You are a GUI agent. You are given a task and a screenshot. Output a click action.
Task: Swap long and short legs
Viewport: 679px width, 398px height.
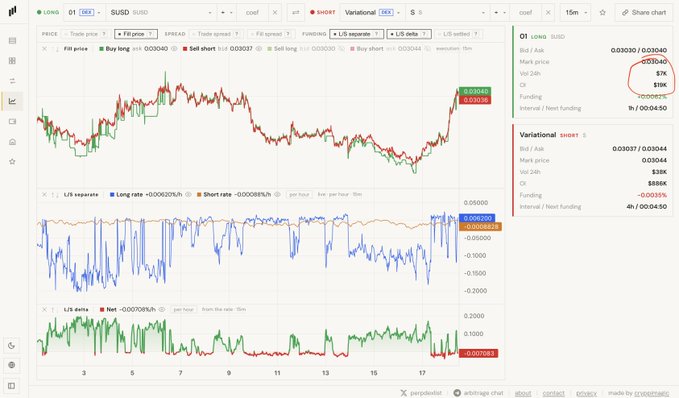296,13
